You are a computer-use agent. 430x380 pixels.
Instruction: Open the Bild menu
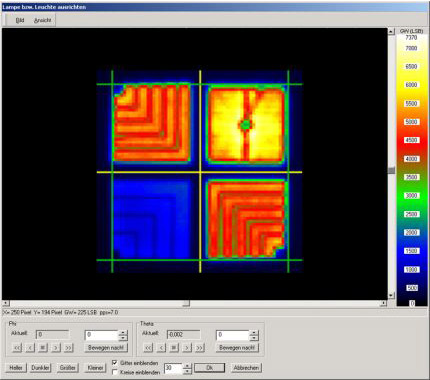(x=20, y=20)
